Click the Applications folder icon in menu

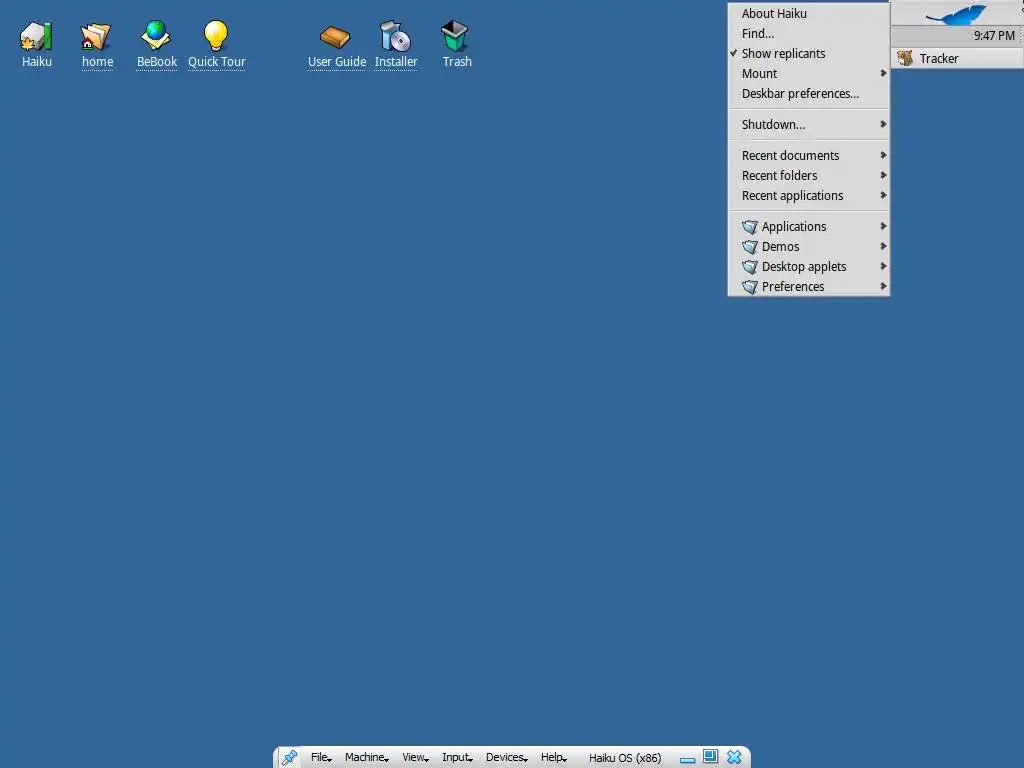[750, 227]
